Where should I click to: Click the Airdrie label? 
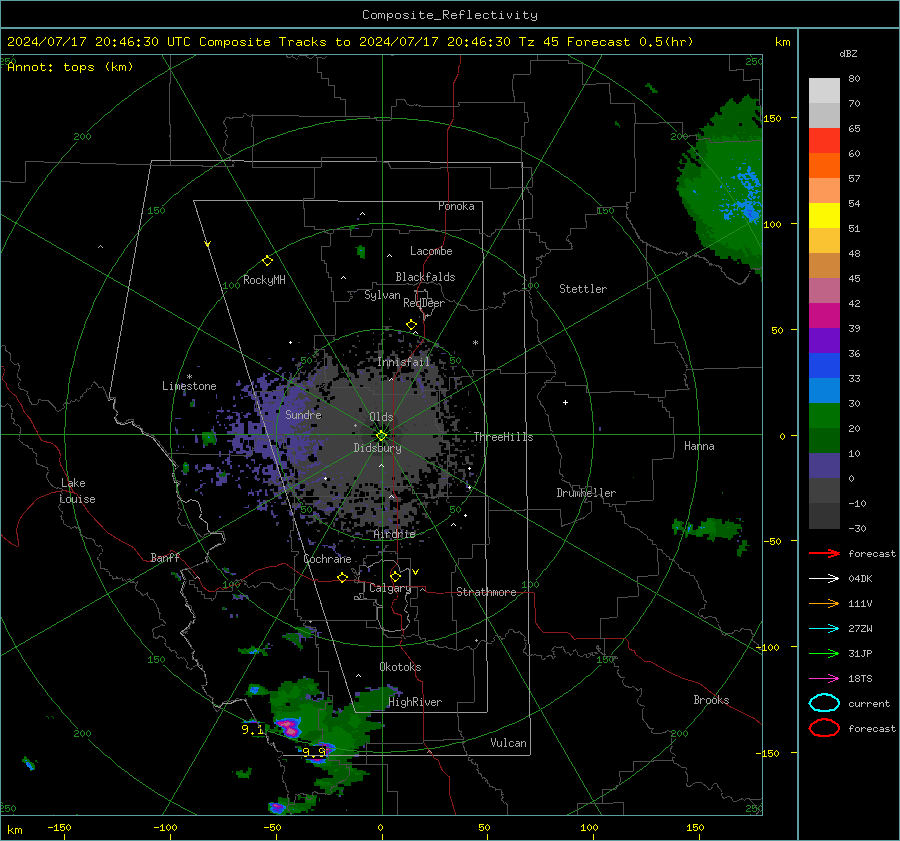[394, 534]
